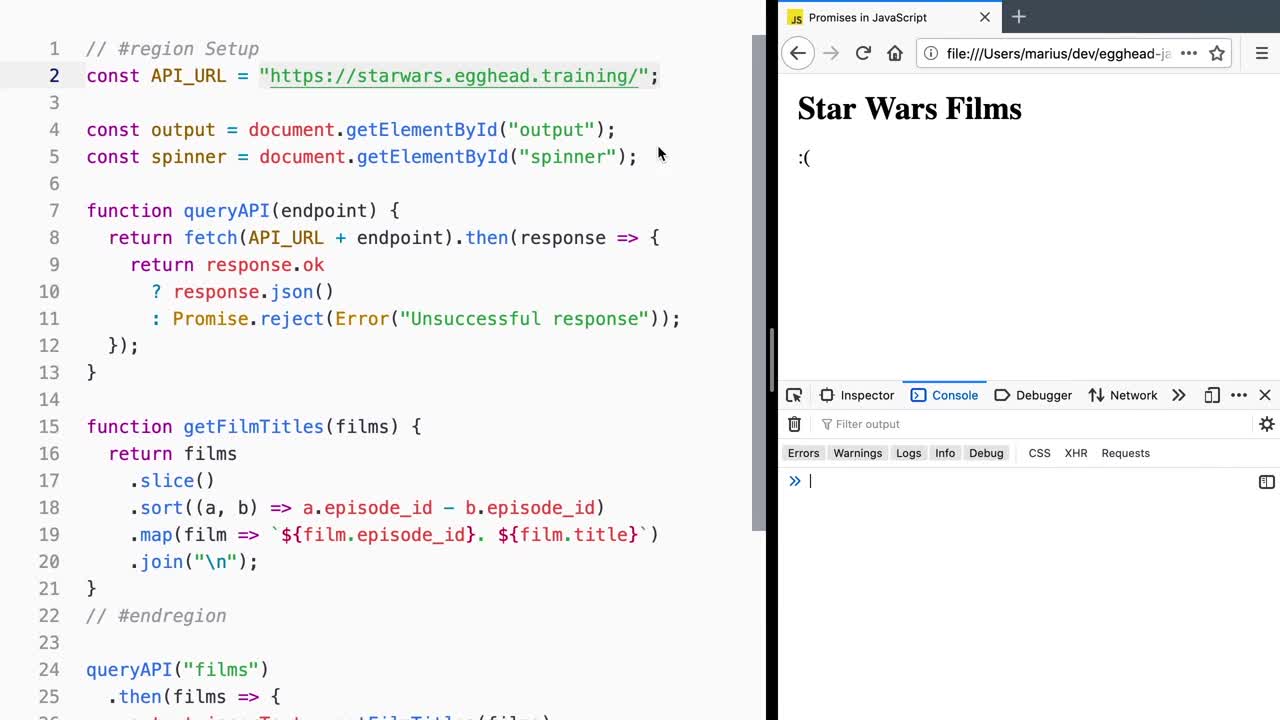Screen dimensions: 1280x720
Task: Switch to the Debugger tab
Action: (1033, 395)
